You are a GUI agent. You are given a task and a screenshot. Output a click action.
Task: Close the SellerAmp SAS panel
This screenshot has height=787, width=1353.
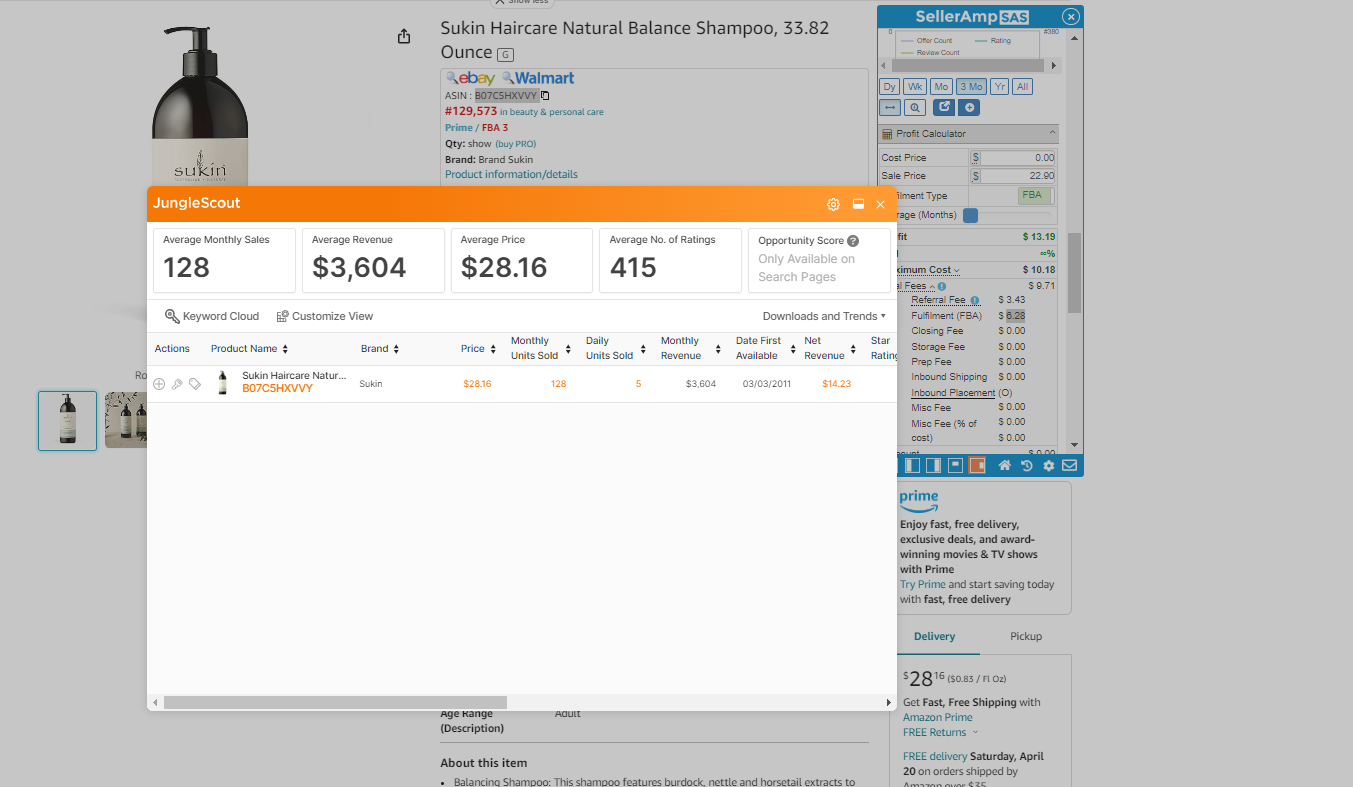coord(1070,17)
